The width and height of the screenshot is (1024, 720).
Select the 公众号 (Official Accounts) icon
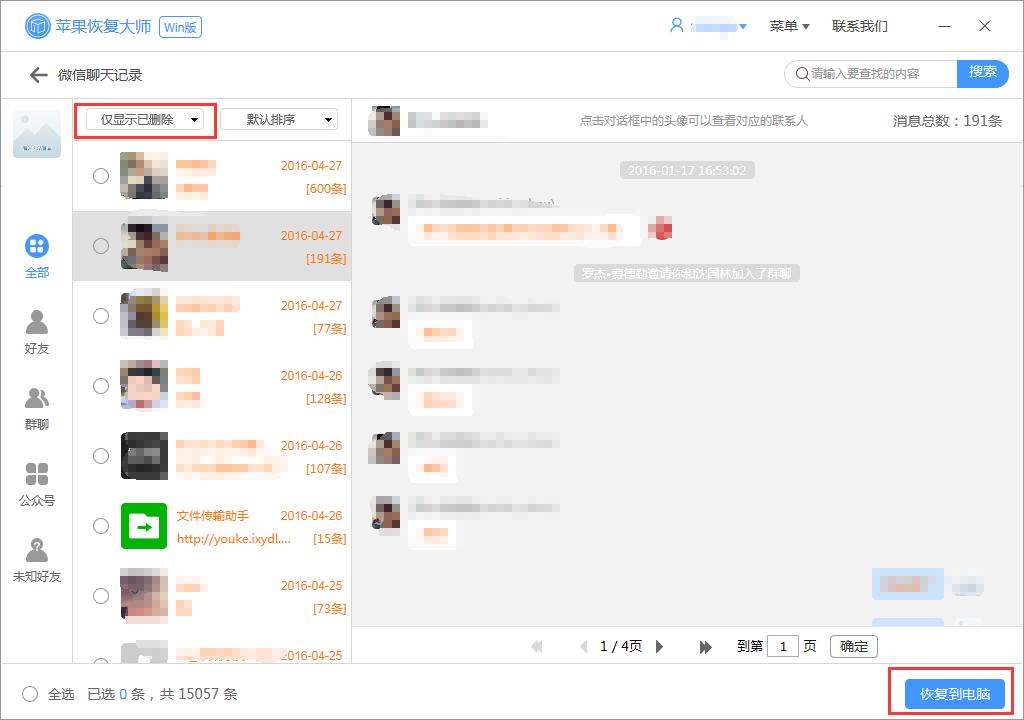[x=37, y=479]
